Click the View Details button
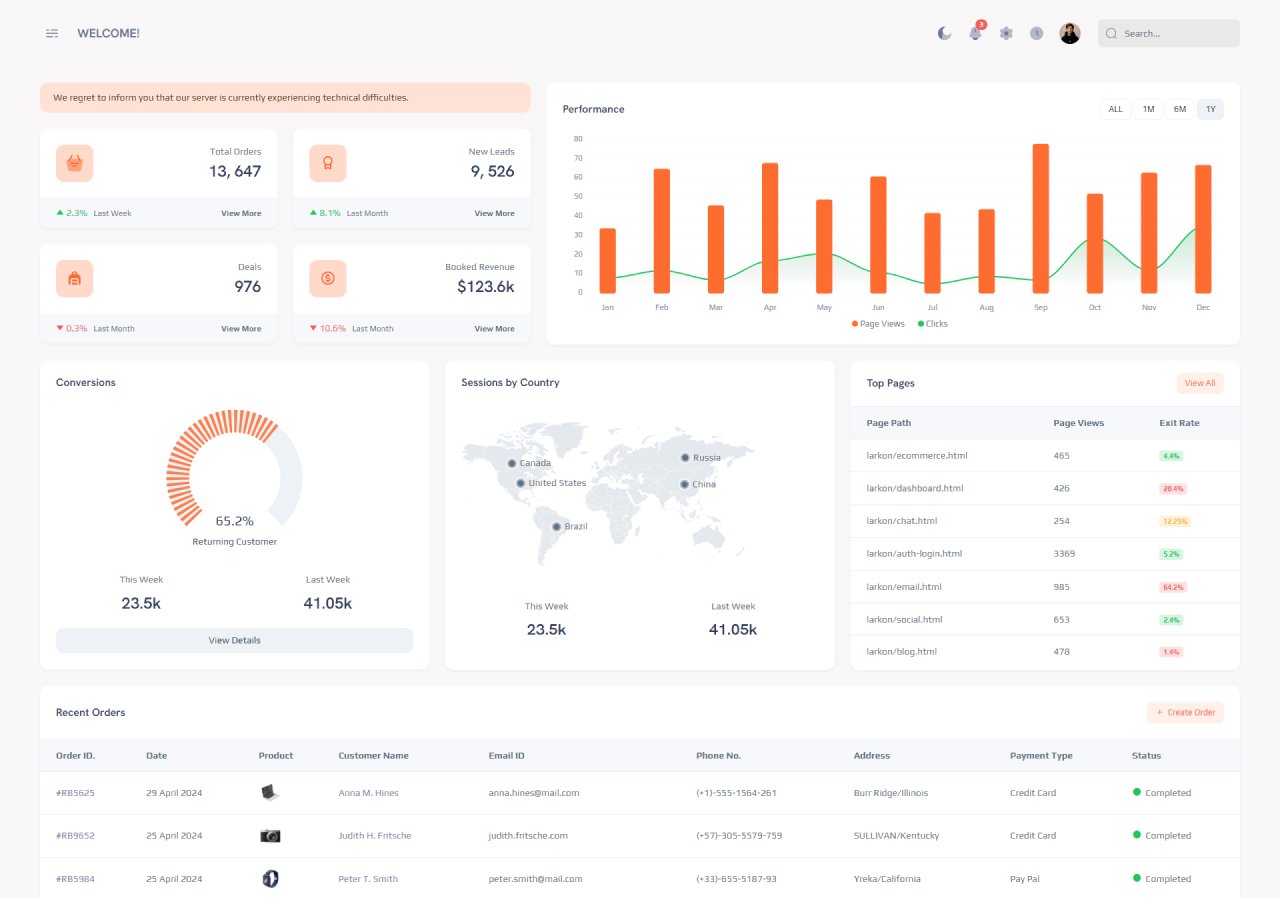Viewport: 1280px width, 898px height. pos(234,640)
